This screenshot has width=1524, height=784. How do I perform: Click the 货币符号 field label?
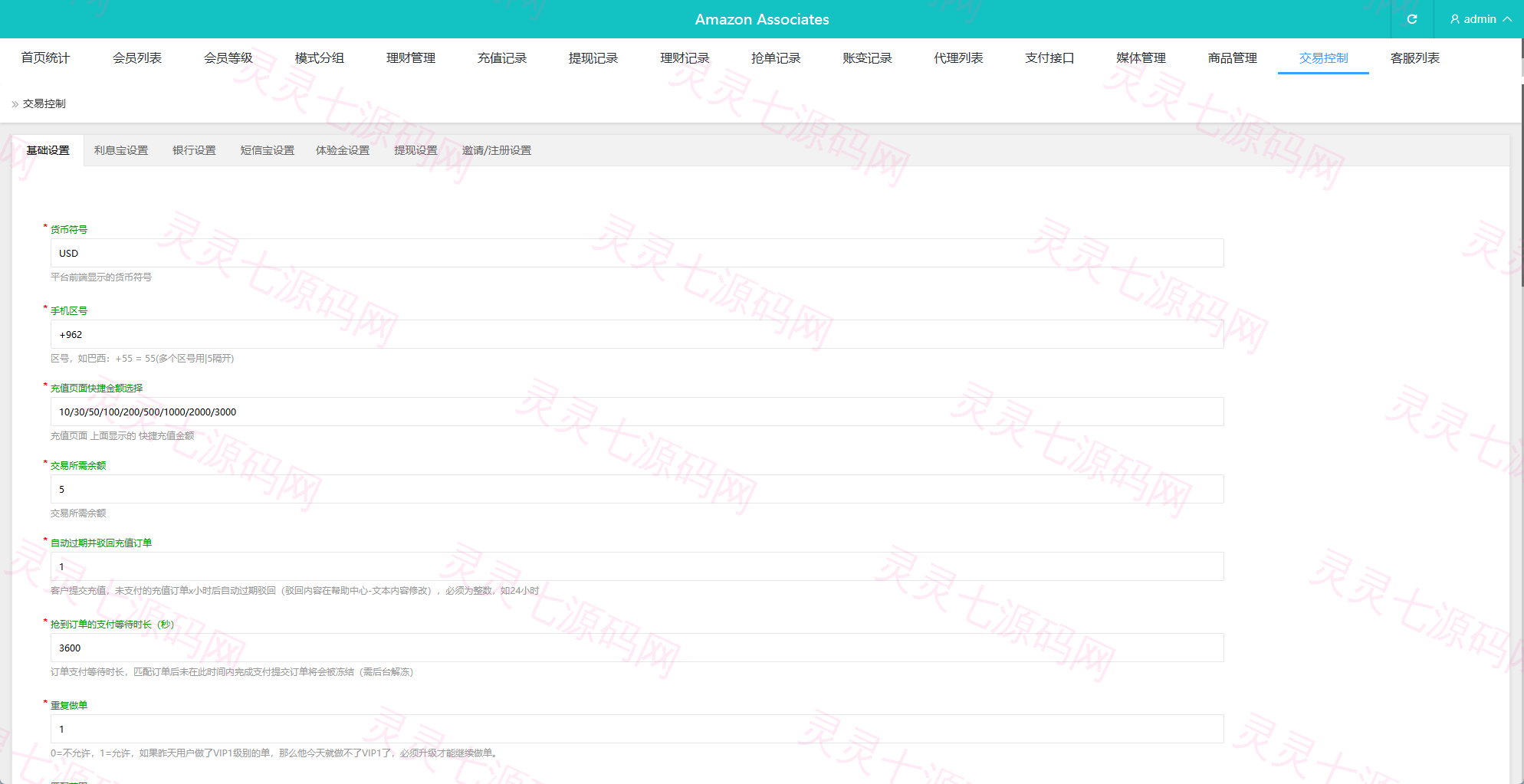click(x=69, y=229)
